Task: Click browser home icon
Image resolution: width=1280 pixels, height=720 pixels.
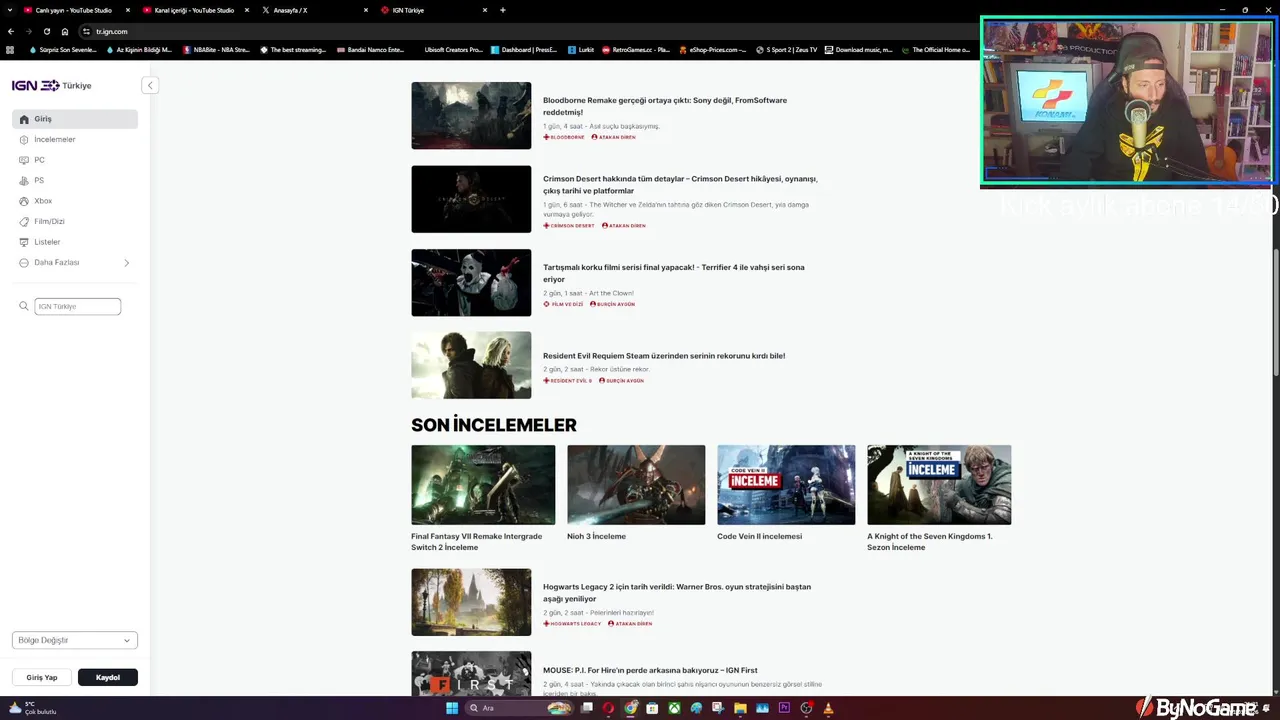Action: [x=65, y=31]
